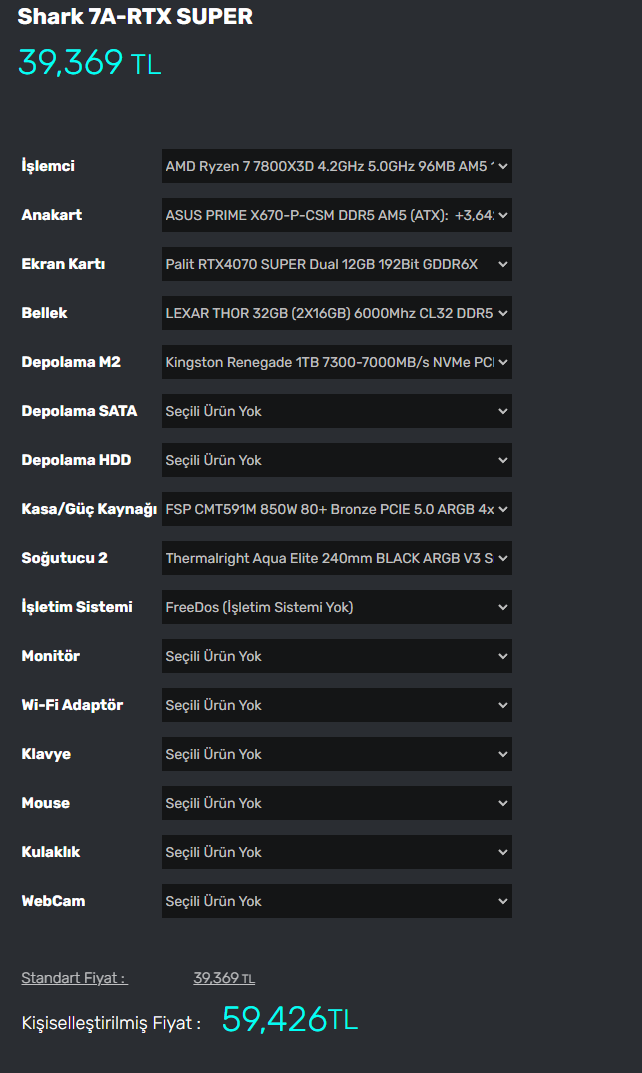Click the 59,426 TL customized price
The height and width of the screenshot is (1073, 642).
[289, 1020]
